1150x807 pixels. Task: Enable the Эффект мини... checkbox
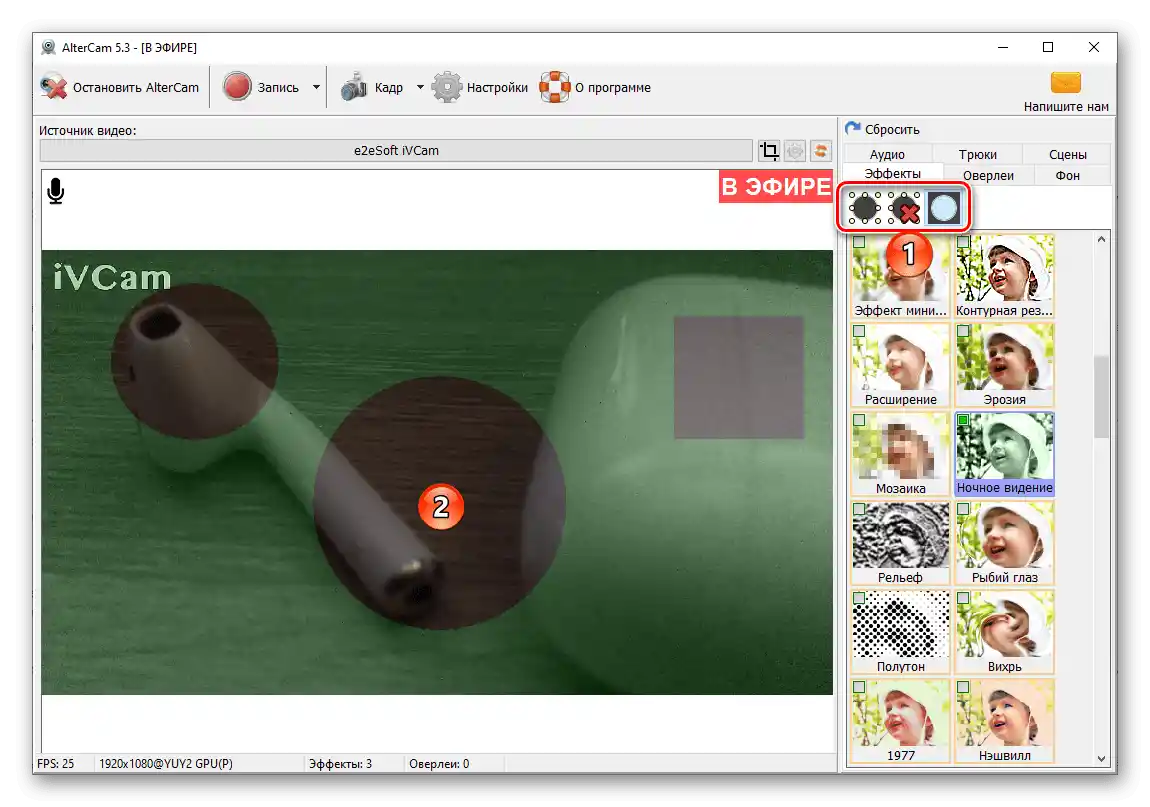coord(860,242)
